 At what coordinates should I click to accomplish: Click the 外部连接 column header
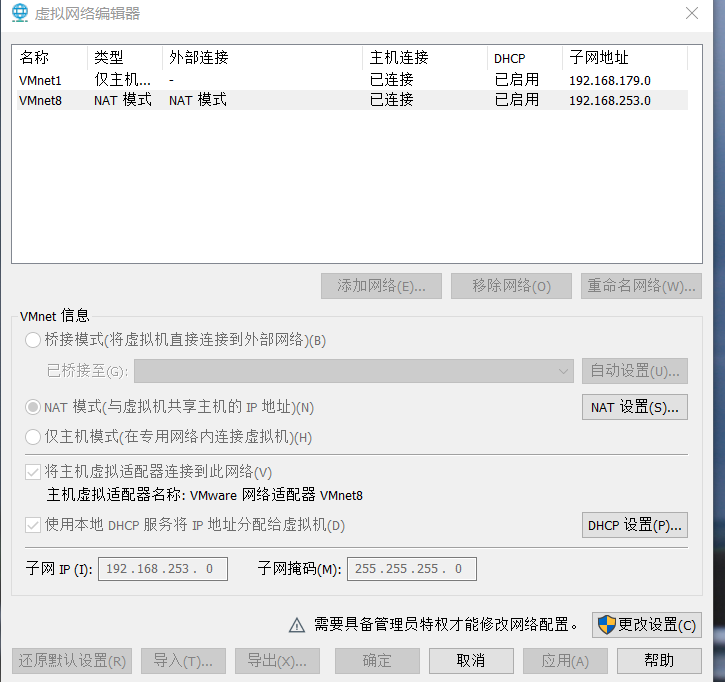262,58
